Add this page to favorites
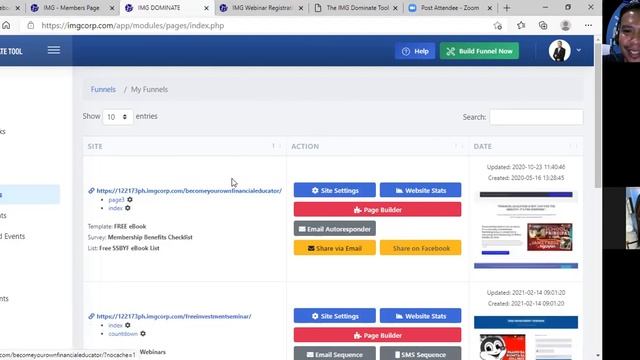This screenshot has width=640, height=360. [x=498, y=26]
